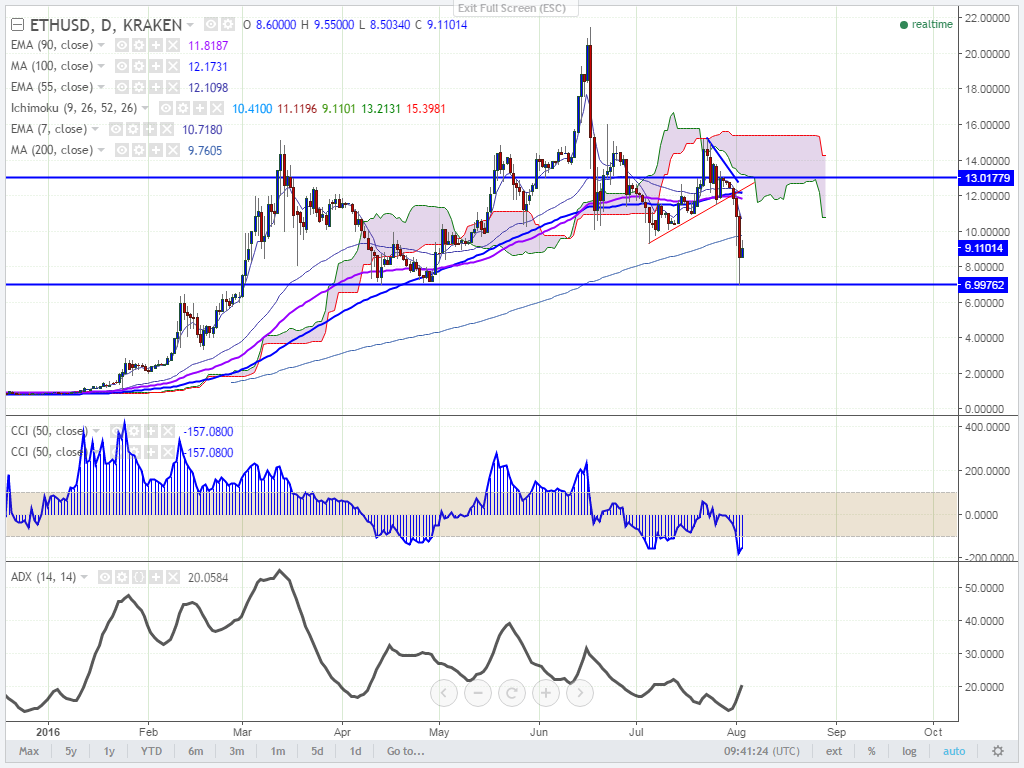Zoom in with the plus chart control
1024x768 pixels.
tap(546, 693)
